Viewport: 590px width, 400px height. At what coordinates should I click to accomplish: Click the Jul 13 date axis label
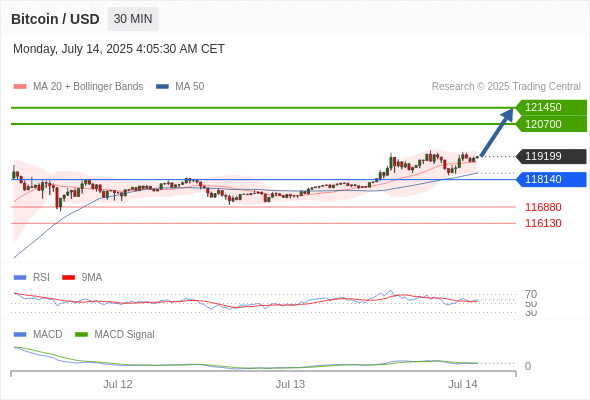pyautogui.click(x=290, y=384)
